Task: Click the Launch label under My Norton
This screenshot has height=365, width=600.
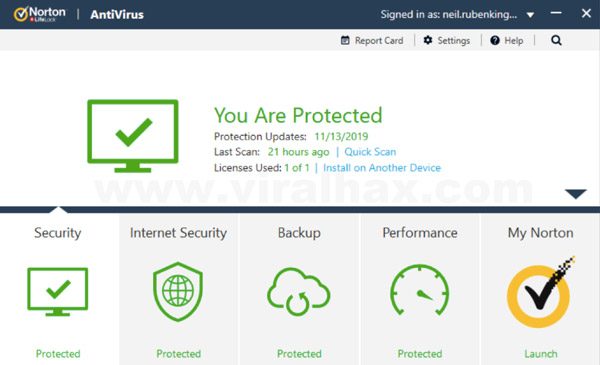Action: point(540,354)
